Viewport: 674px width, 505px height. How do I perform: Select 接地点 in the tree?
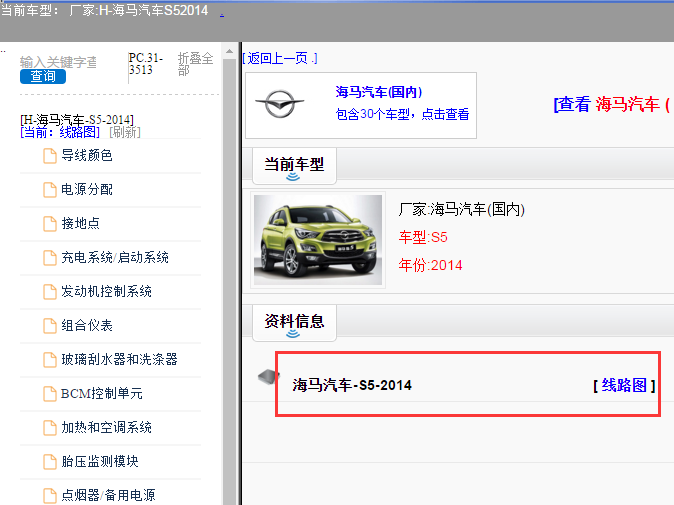pyautogui.click(x=80, y=223)
